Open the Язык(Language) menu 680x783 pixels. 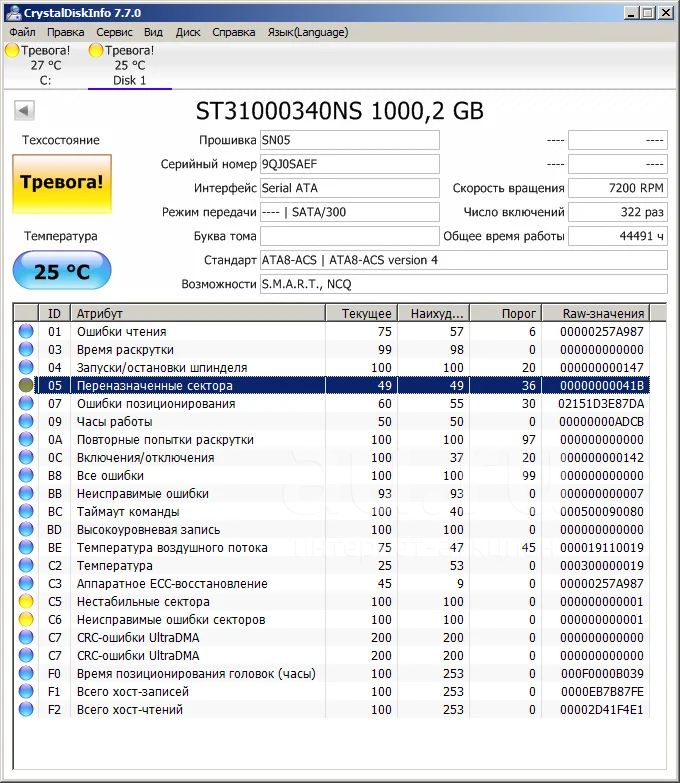point(308,32)
